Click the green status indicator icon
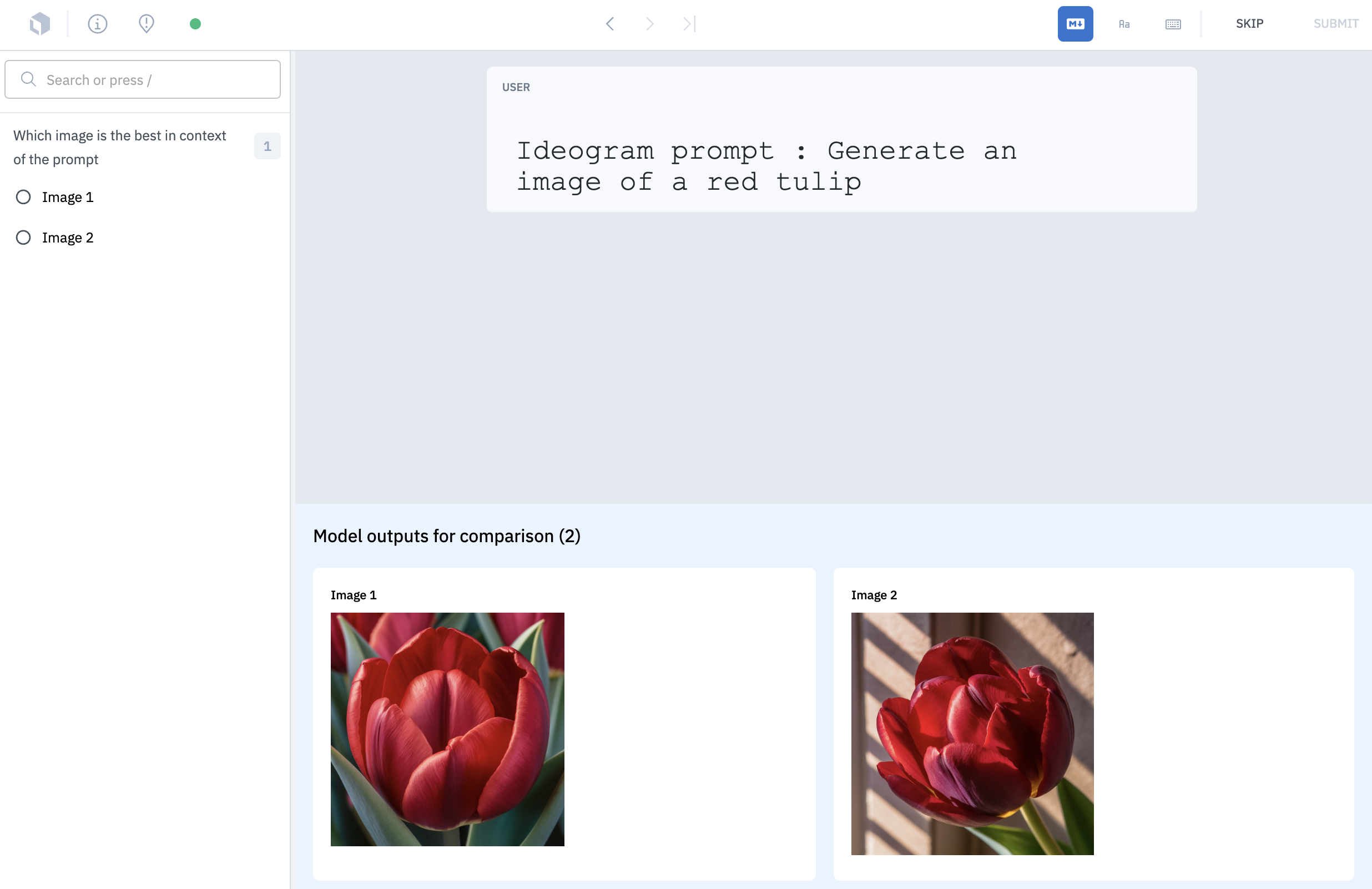This screenshot has height=889, width=1372. pyautogui.click(x=195, y=23)
